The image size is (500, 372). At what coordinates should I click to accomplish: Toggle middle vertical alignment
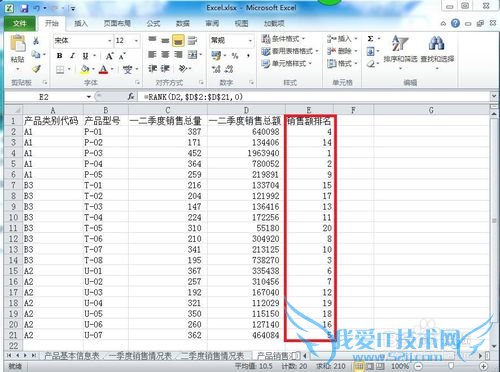click(x=165, y=40)
